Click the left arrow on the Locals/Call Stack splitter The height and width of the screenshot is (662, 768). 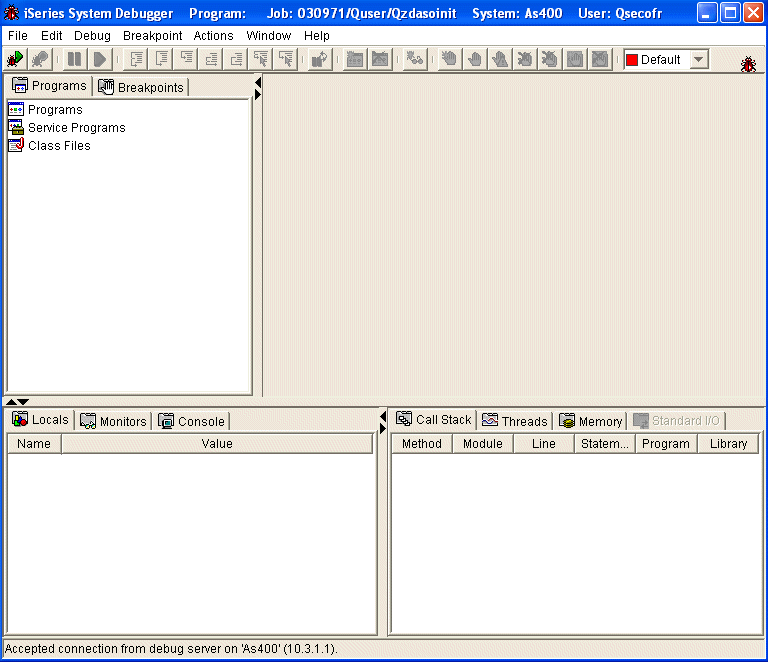tap(383, 417)
